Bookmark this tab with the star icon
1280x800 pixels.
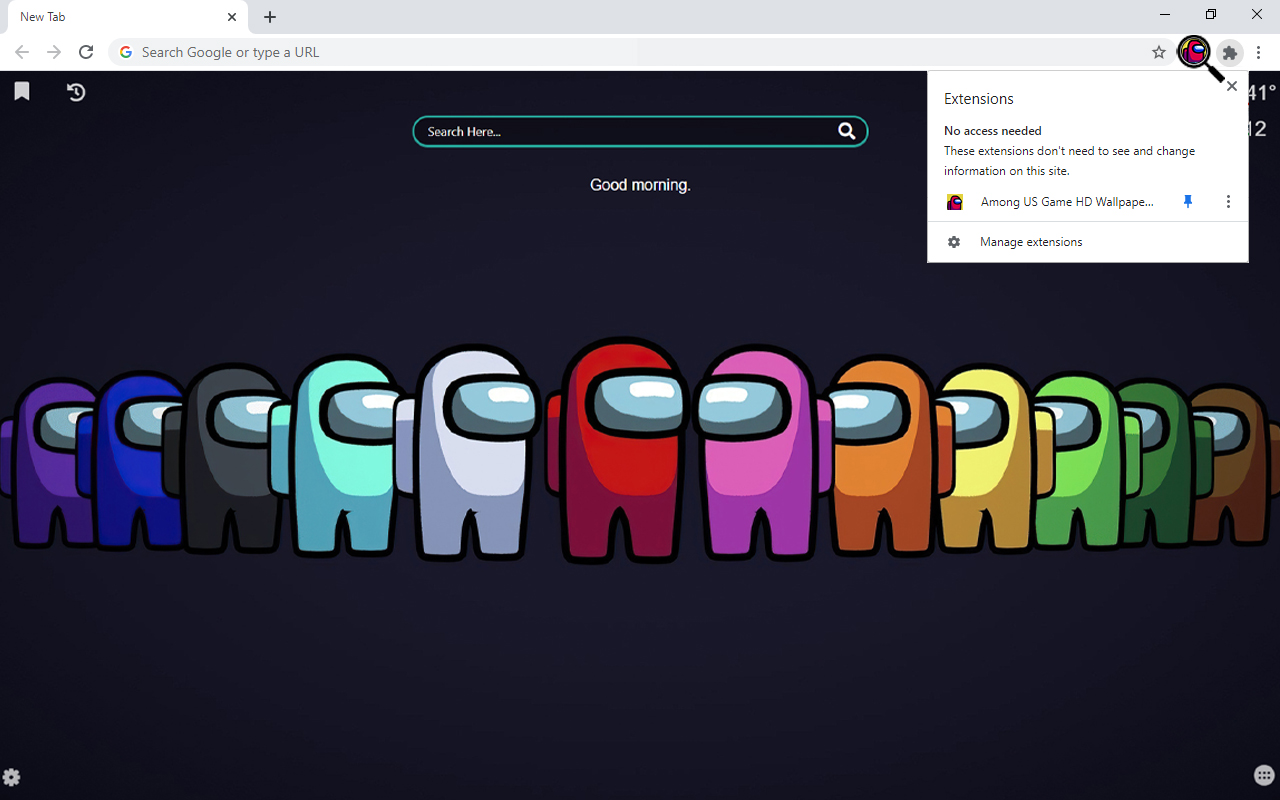pos(1159,52)
